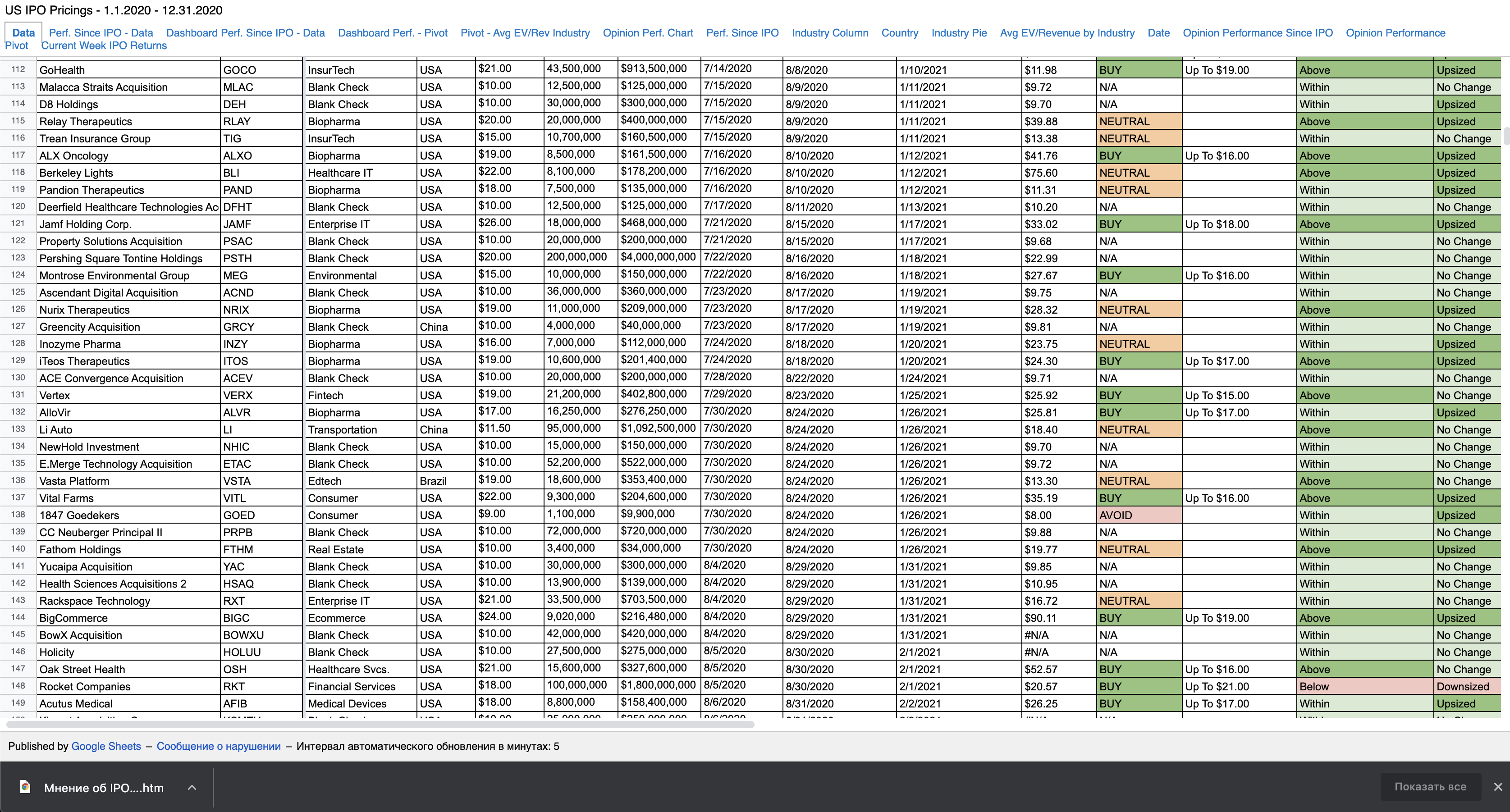Click the horizontal scrollbar under the table

[x=380, y=725]
